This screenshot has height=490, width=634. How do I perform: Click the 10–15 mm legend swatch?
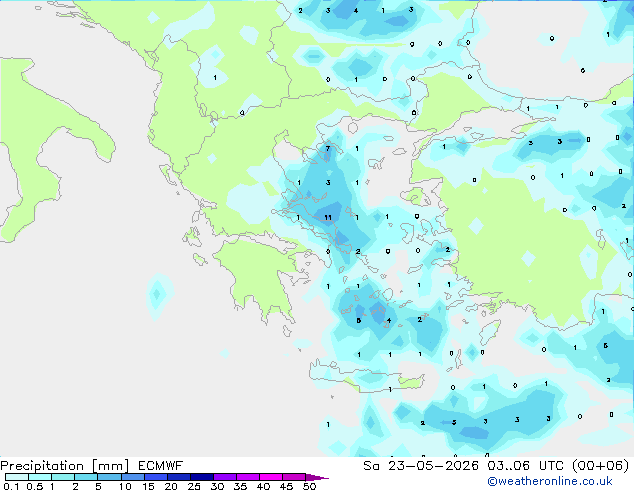[x=132, y=477]
